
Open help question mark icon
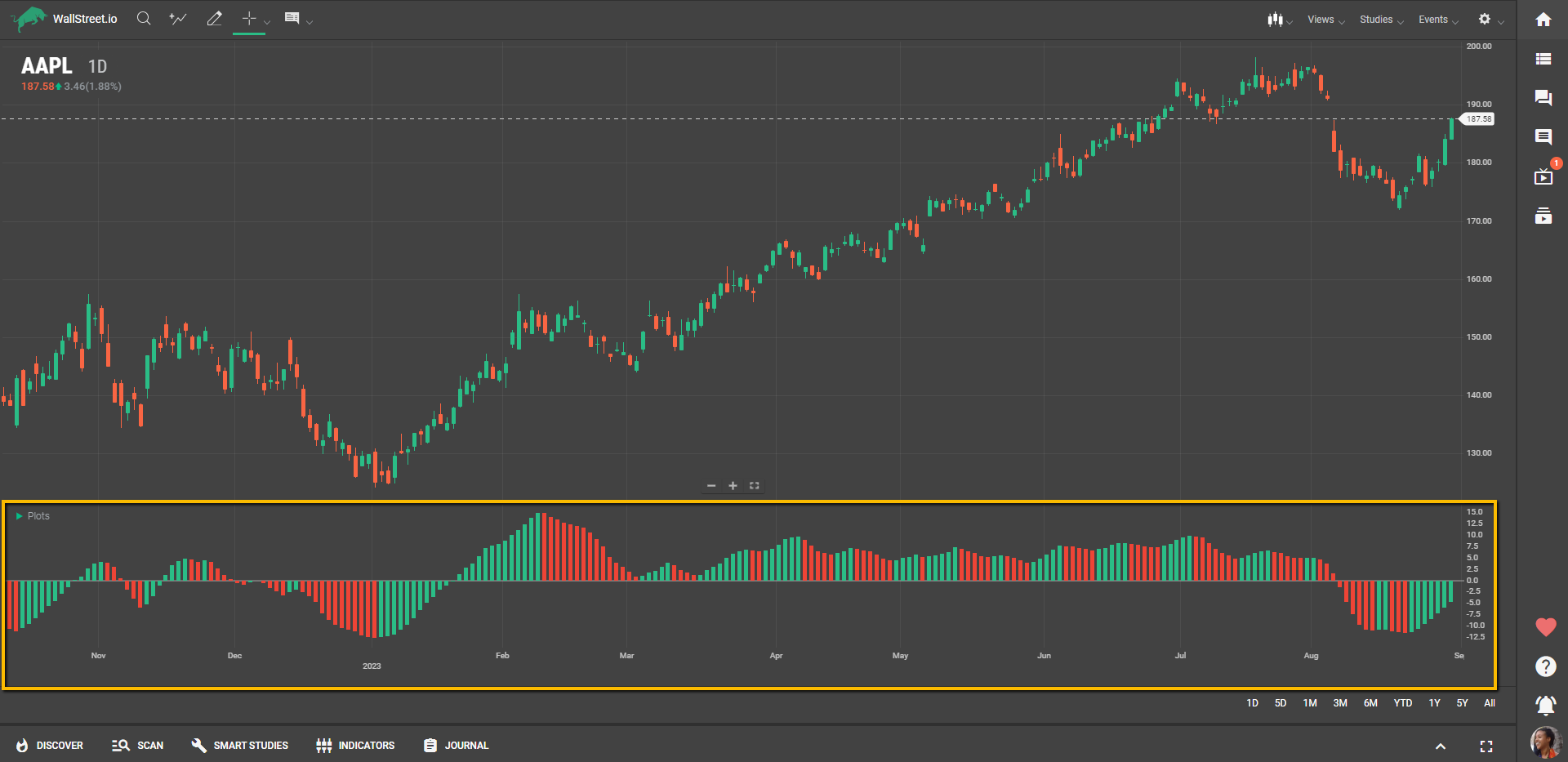[x=1545, y=666]
